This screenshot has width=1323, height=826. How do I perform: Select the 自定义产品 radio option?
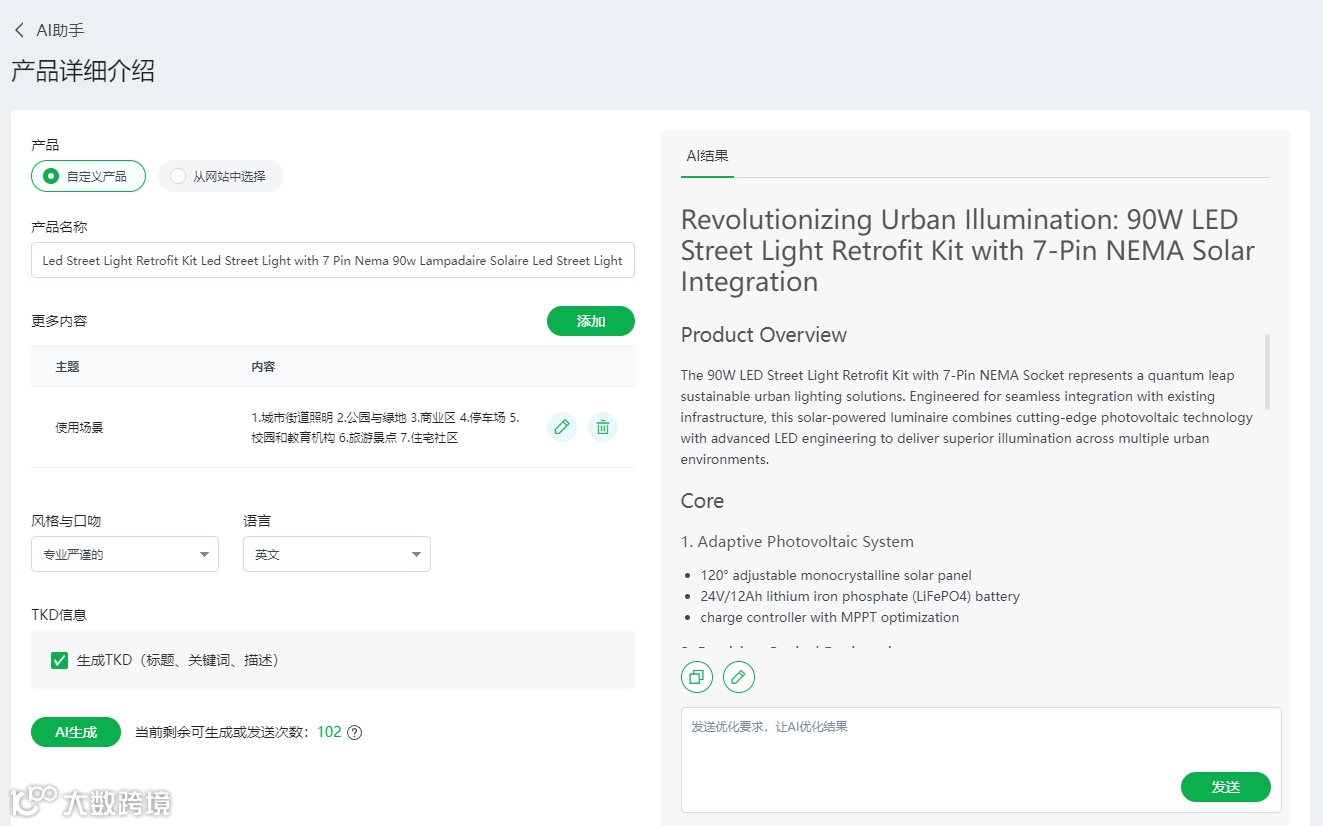(x=52, y=176)
